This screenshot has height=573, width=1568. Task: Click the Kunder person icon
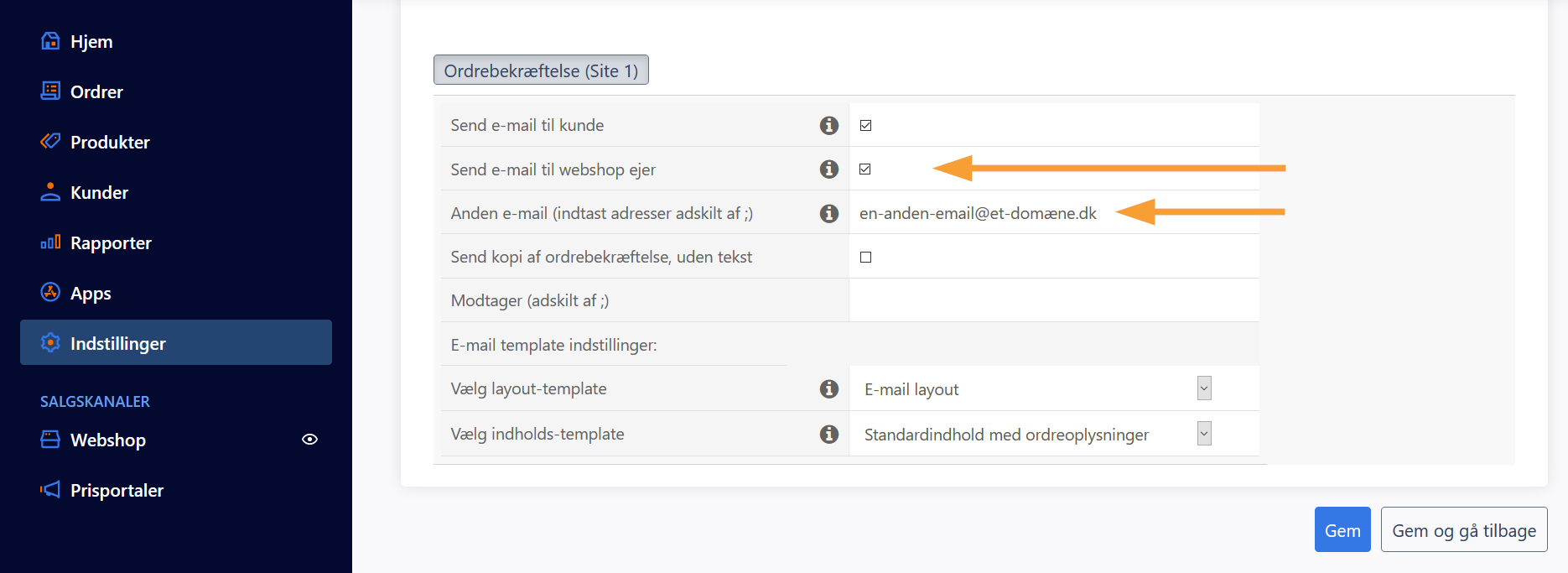(50, 191)
